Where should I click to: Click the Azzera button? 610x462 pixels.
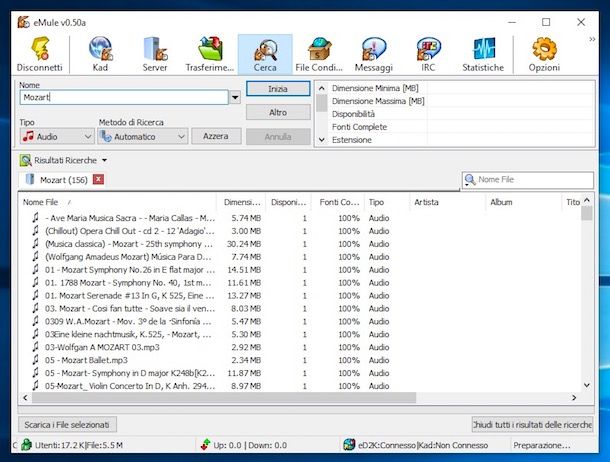pos(216,136)
